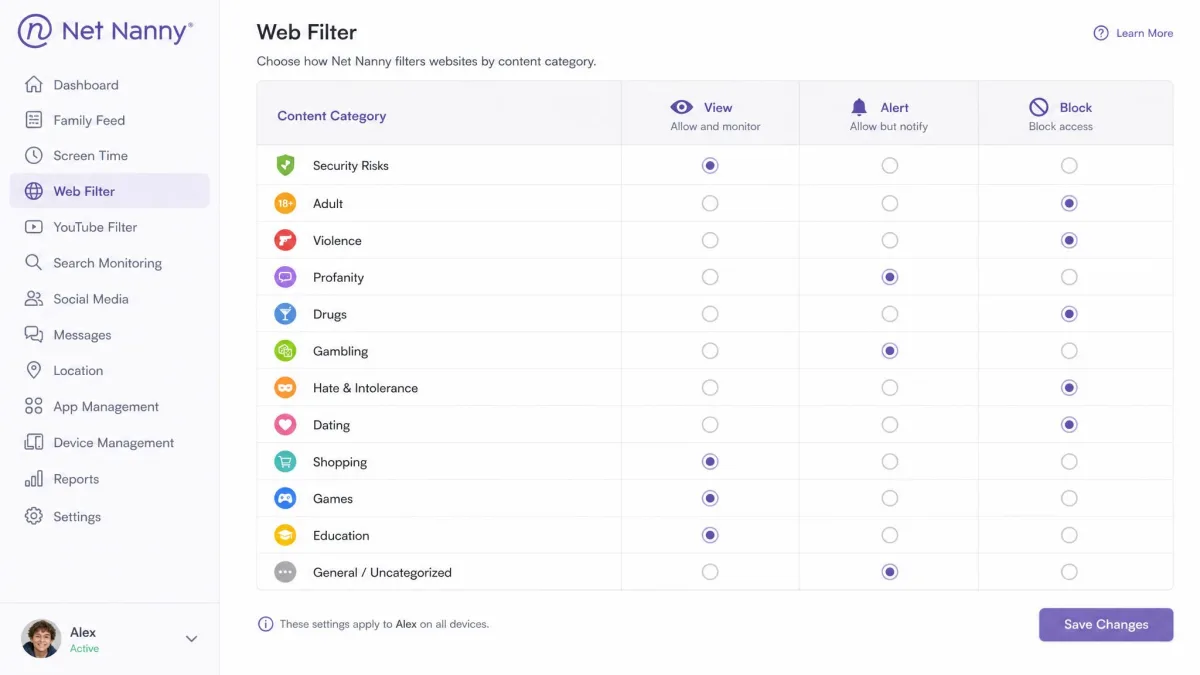Screen dimensions: 1200x675
Task: Set Hate & Intolerance to Alert
Action: [x=889, y=388]
